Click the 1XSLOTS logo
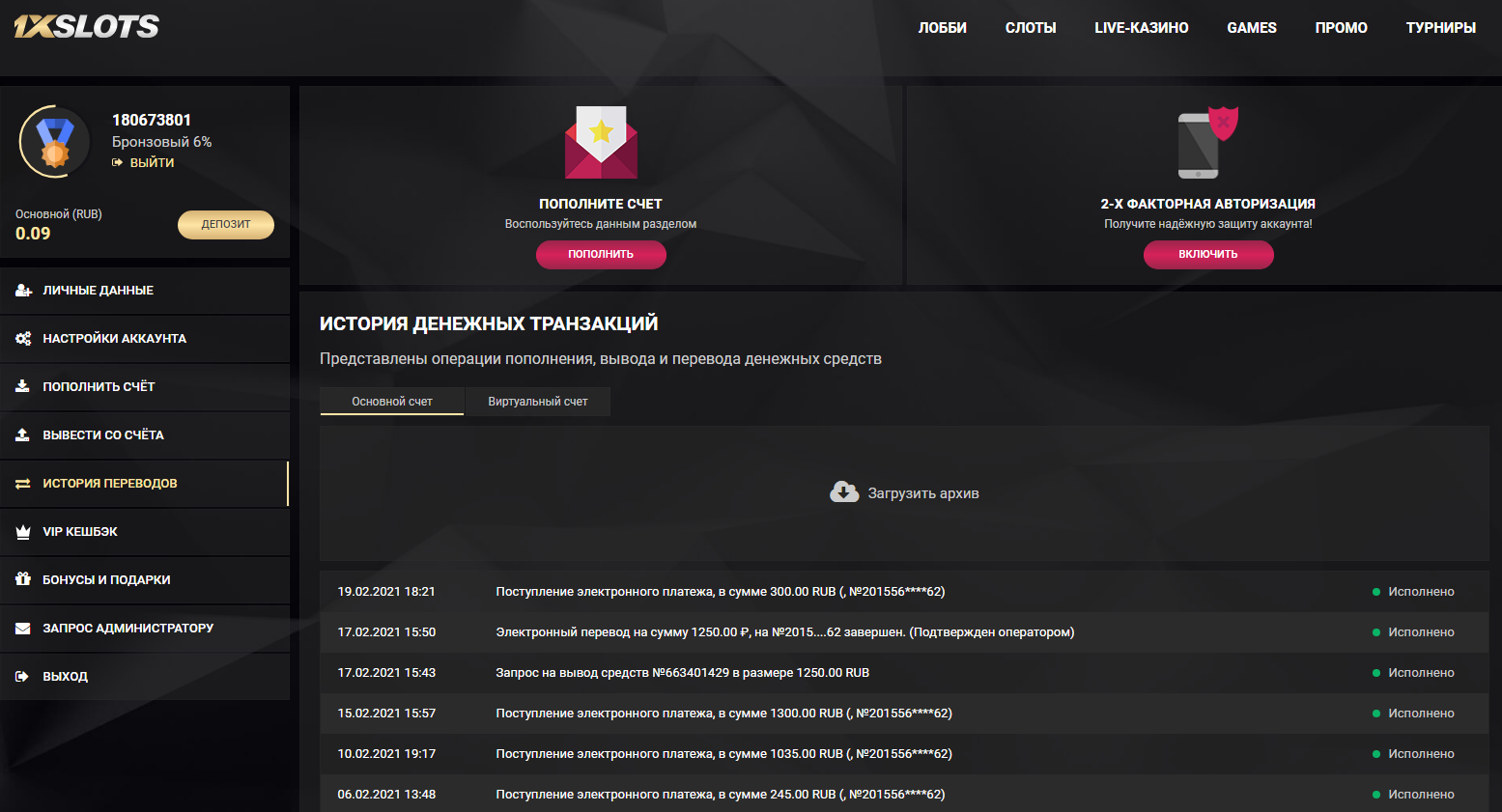Screen dimensions: 1502x812 tap(87, 26)
